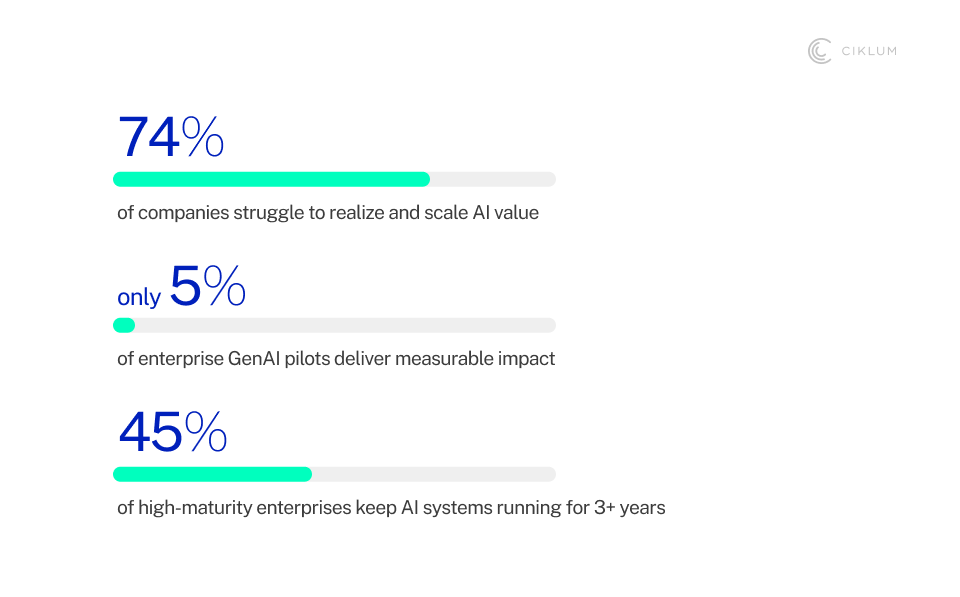Click the Ciklum swirl logo icon

point(820,51)
